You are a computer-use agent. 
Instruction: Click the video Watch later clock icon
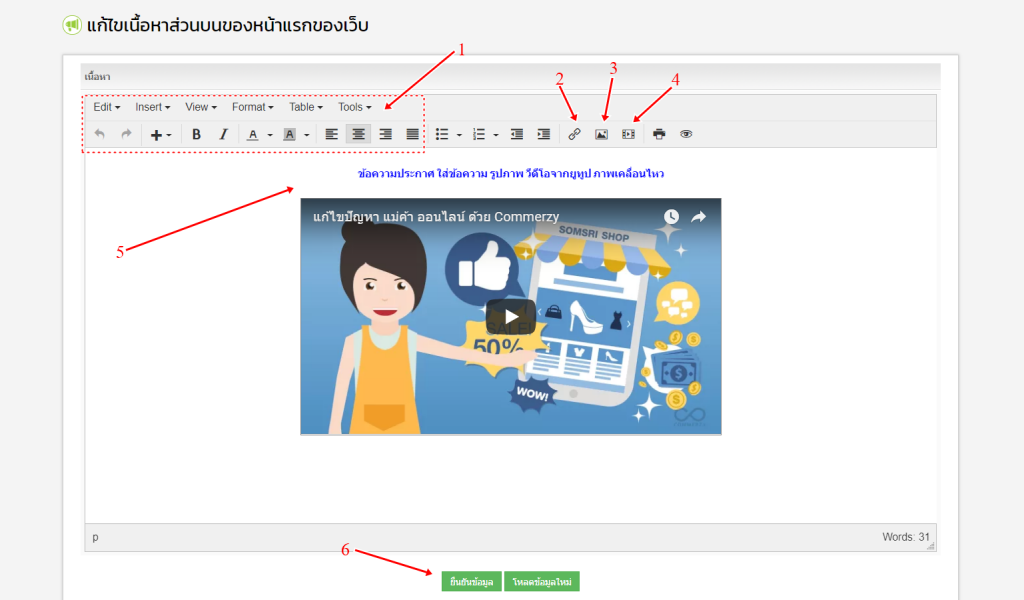[x=671, y=217]
